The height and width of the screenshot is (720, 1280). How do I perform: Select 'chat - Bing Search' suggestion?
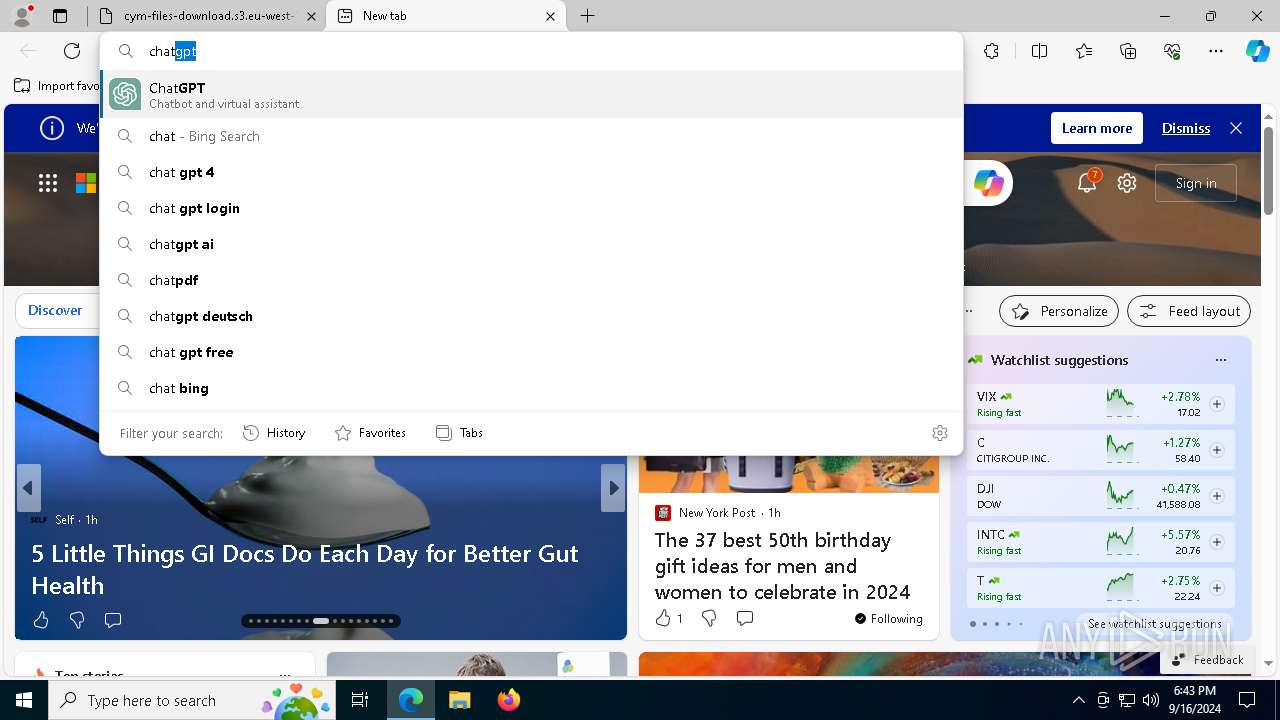pyautogui.click(x=531, y=136)
